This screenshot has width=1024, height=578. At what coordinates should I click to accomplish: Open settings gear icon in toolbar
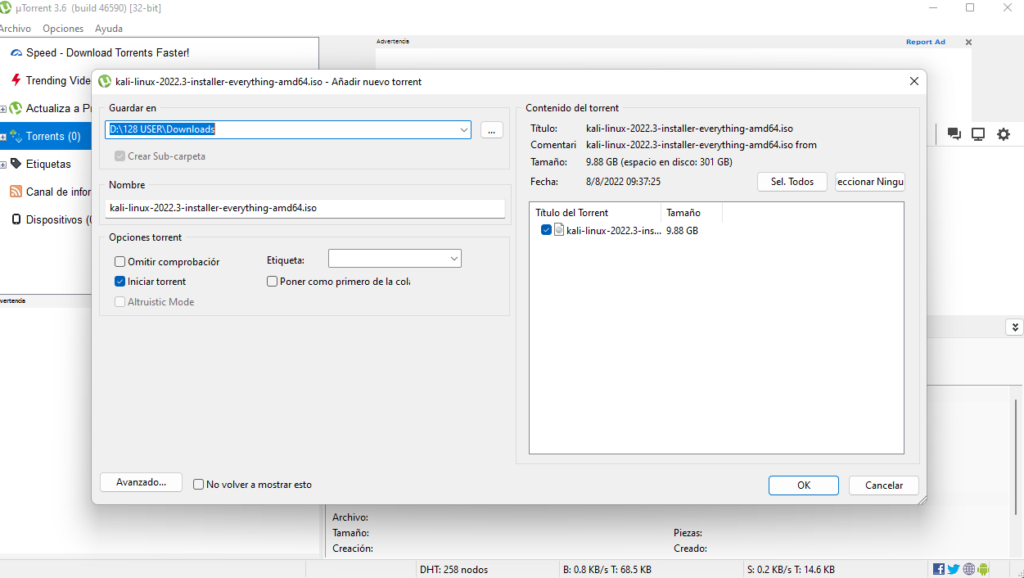(x=1003, y=134)
